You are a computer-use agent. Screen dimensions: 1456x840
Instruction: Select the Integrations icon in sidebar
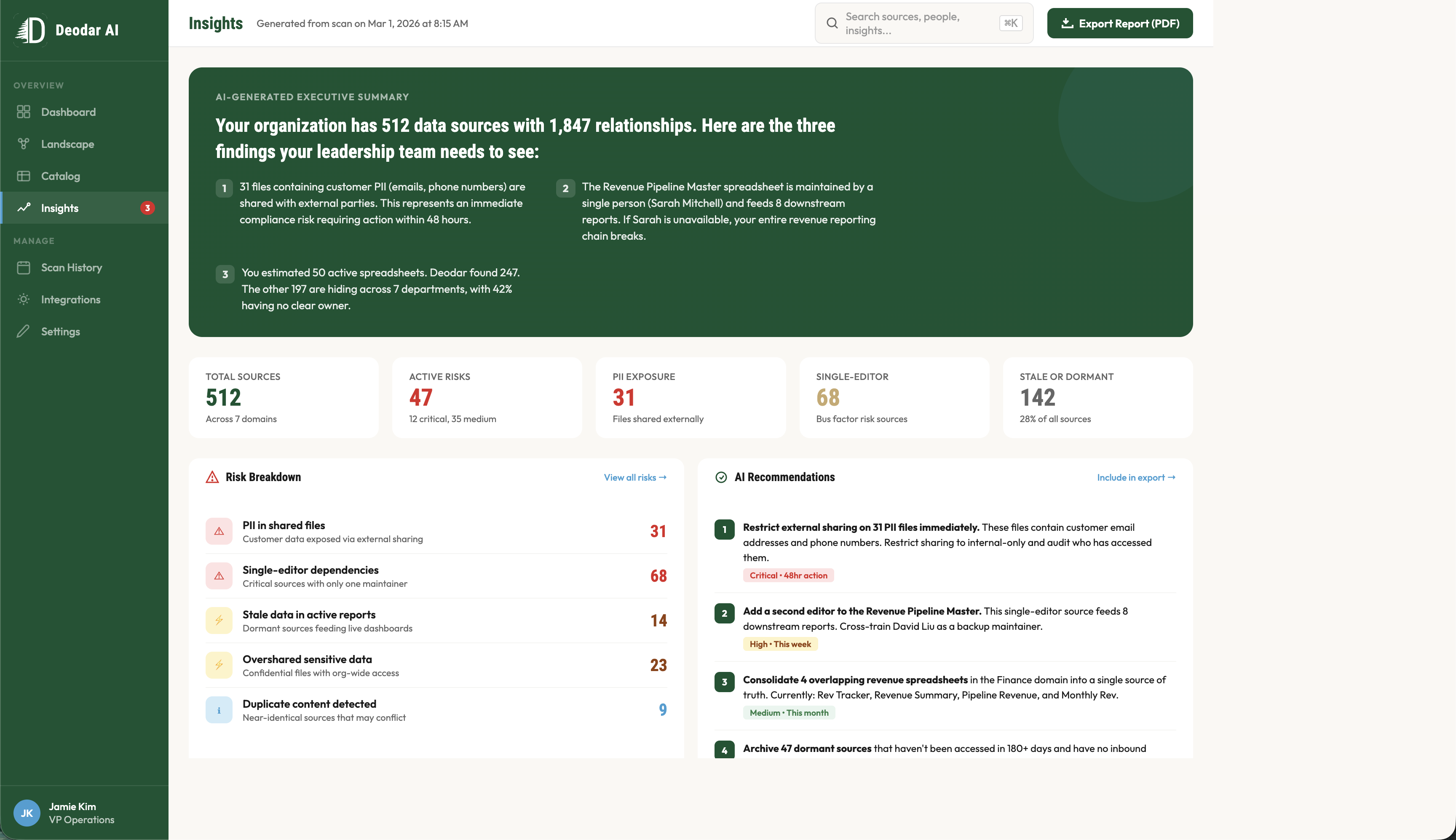[x=24, y=299]
